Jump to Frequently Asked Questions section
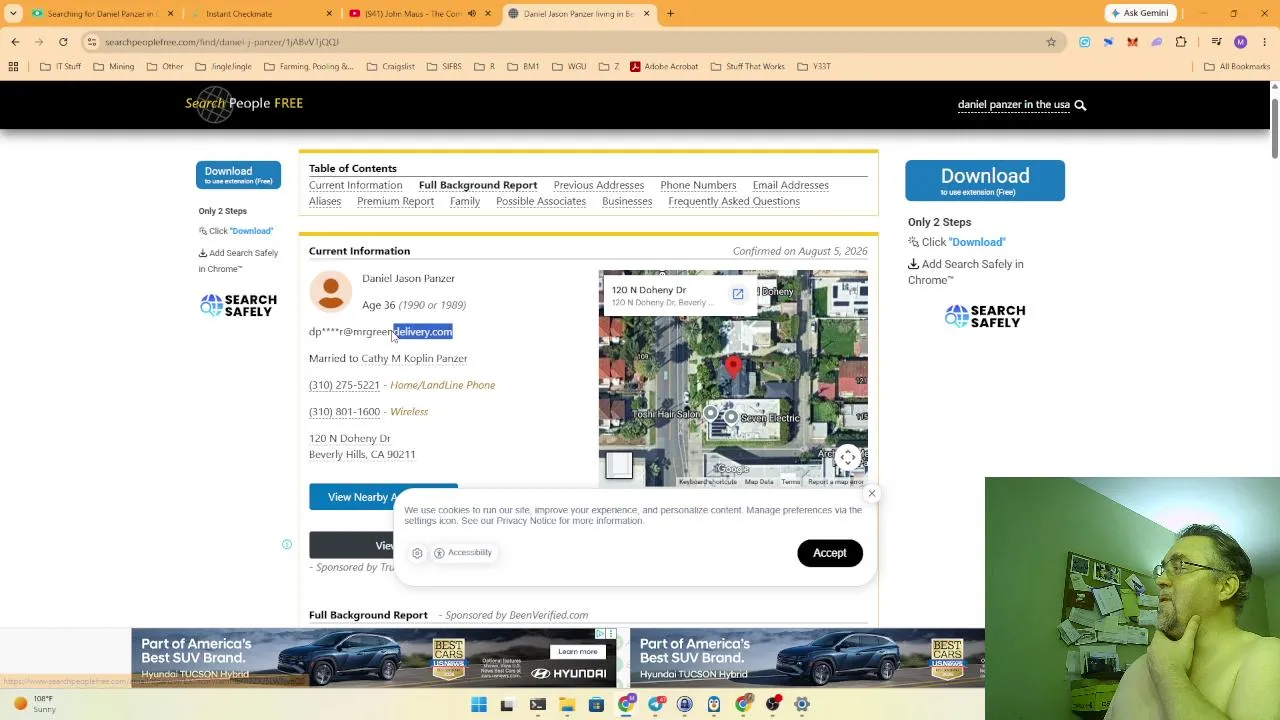The height and width of the screenshot is (720, 1280). (734, 201)
